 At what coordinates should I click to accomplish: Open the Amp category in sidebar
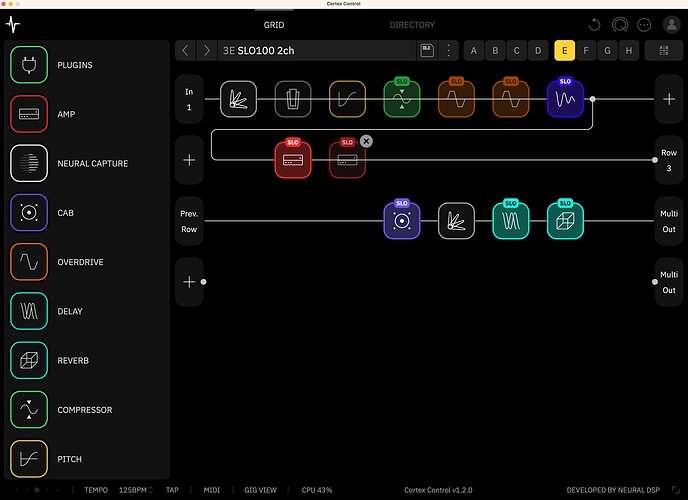(x=29, y=114)
